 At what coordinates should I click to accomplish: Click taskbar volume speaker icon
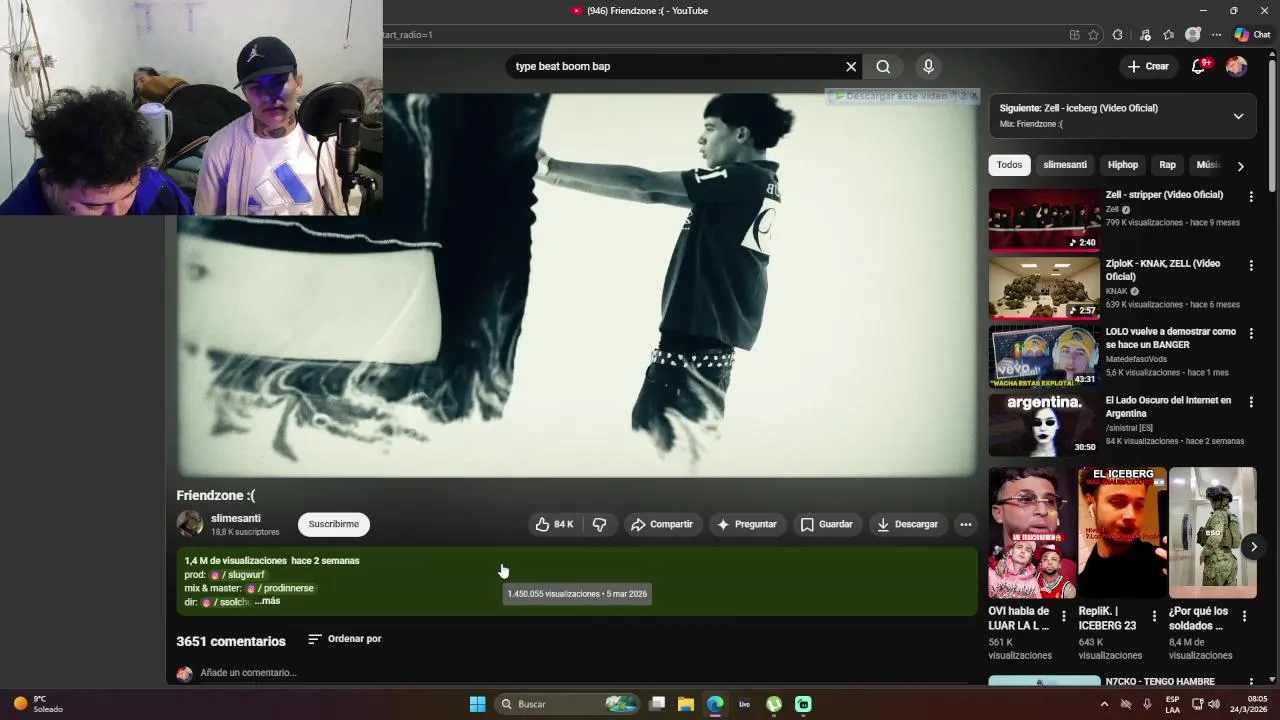point(1214,704)
